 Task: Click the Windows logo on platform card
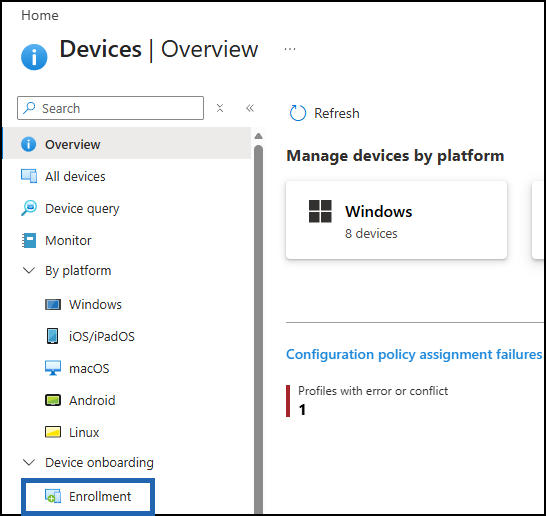click(320, 211)
